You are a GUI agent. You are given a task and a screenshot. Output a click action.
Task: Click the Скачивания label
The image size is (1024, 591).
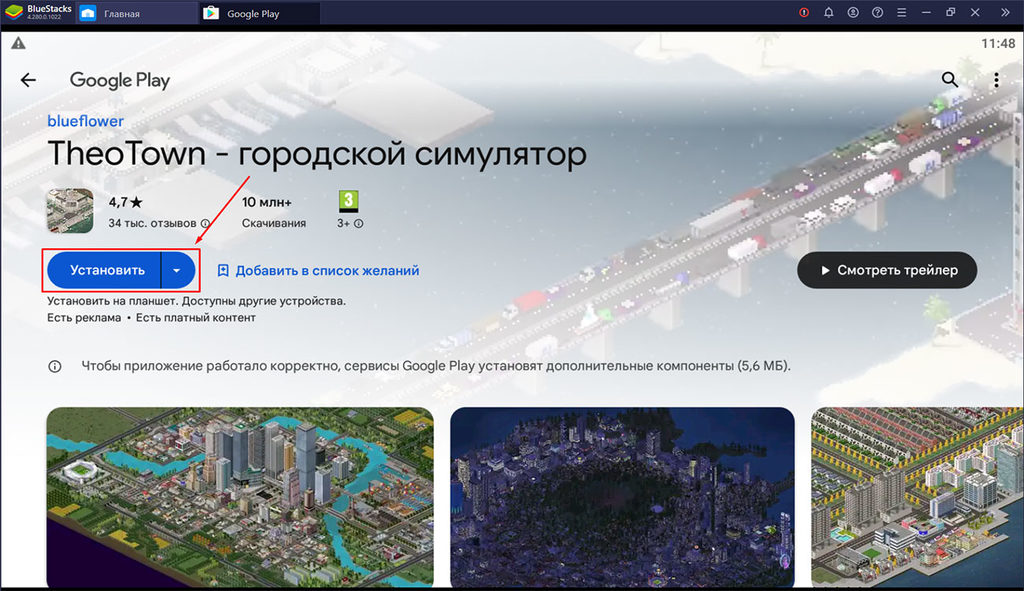tap(274, 223)
